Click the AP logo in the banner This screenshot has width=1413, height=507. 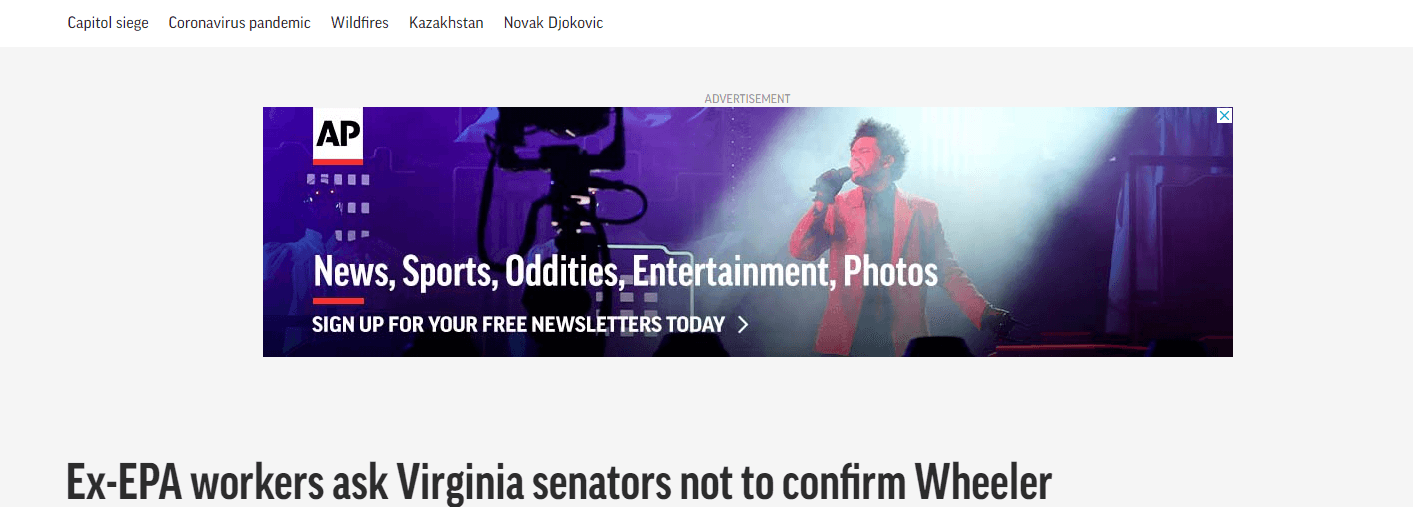(338, 136)
